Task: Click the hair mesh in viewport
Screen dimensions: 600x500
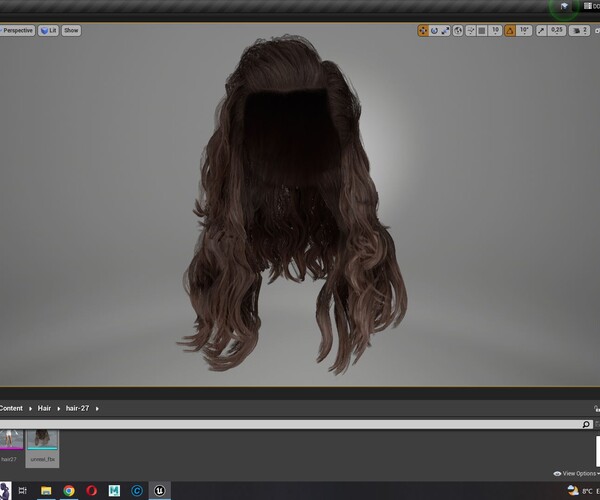Action: click(x=291, y=207)
